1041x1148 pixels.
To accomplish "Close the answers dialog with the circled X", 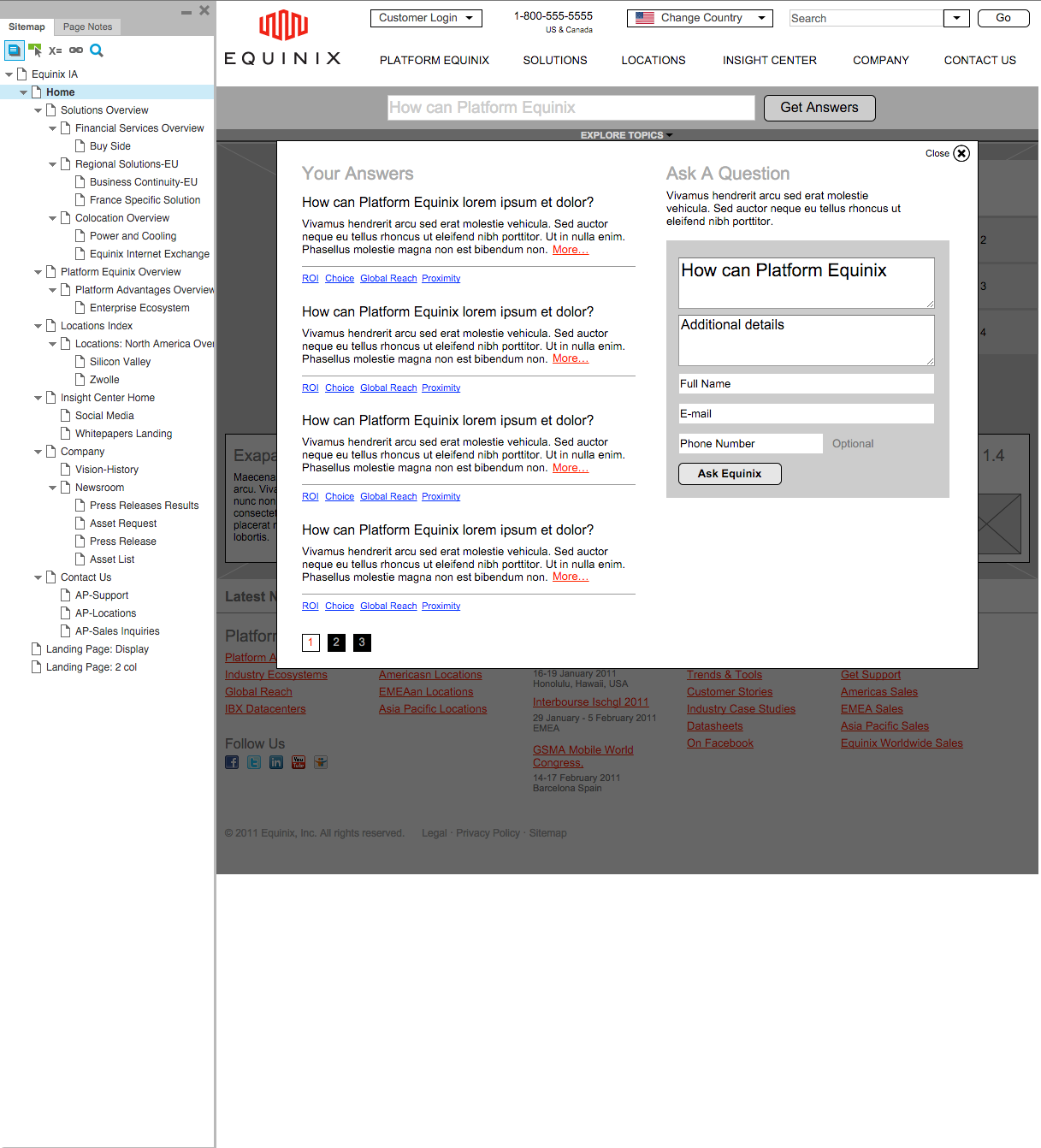I will coord(961,153).
